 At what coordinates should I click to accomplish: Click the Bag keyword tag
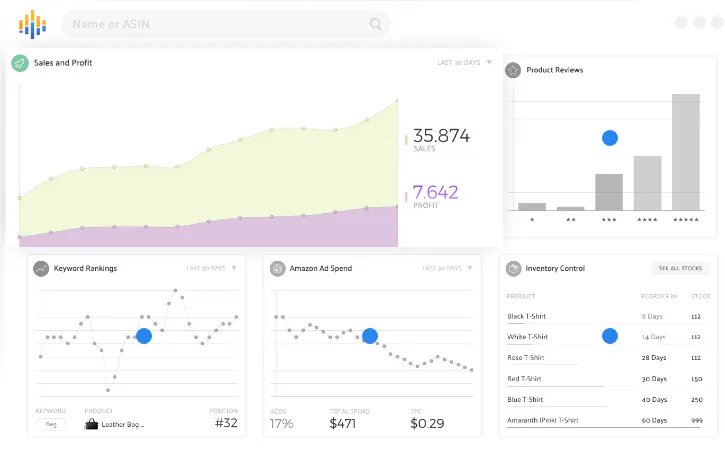pyautogui.click(x=51, y=424)
